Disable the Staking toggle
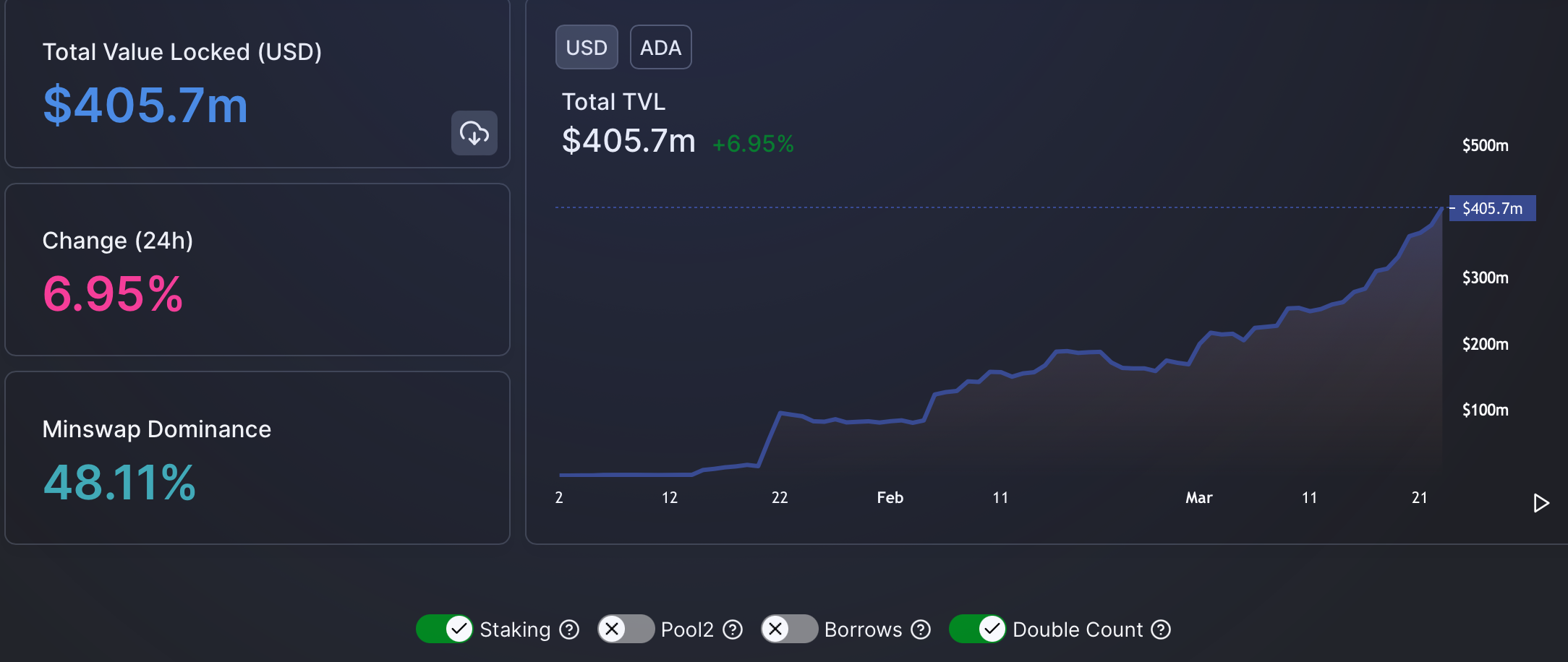 coord(445,629)
